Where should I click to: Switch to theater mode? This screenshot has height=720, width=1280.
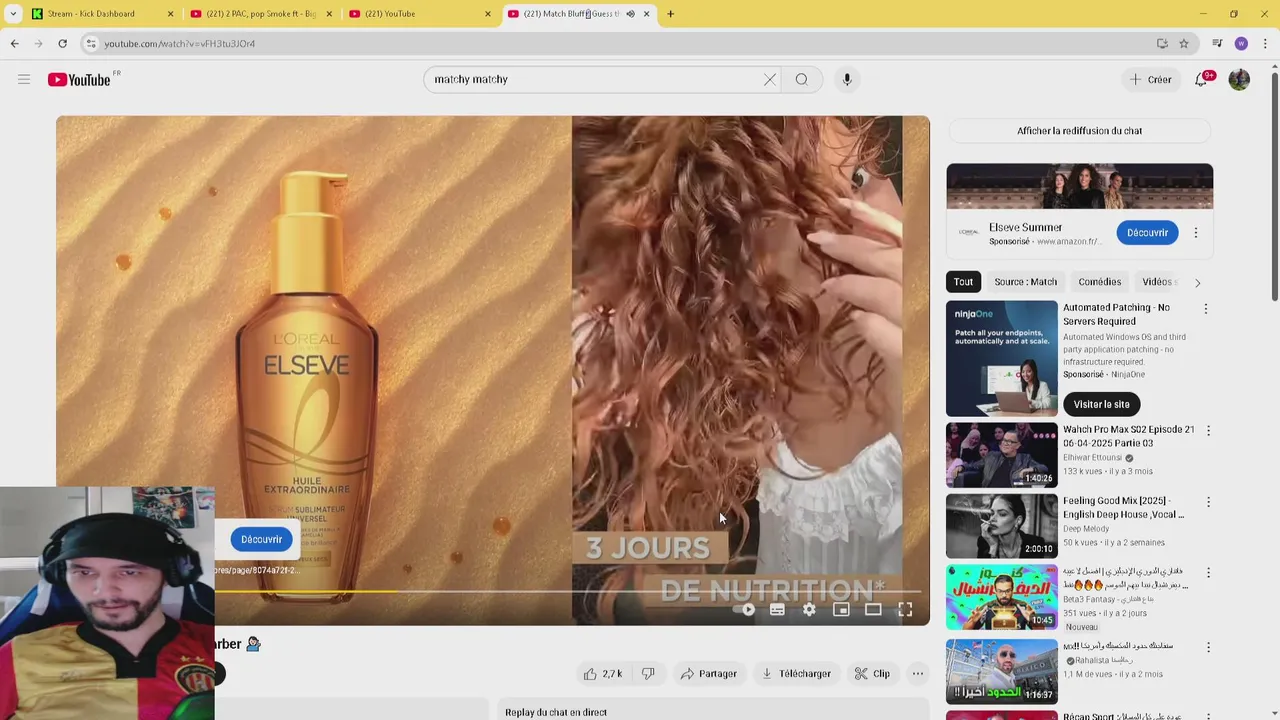(x=873, y=609)
